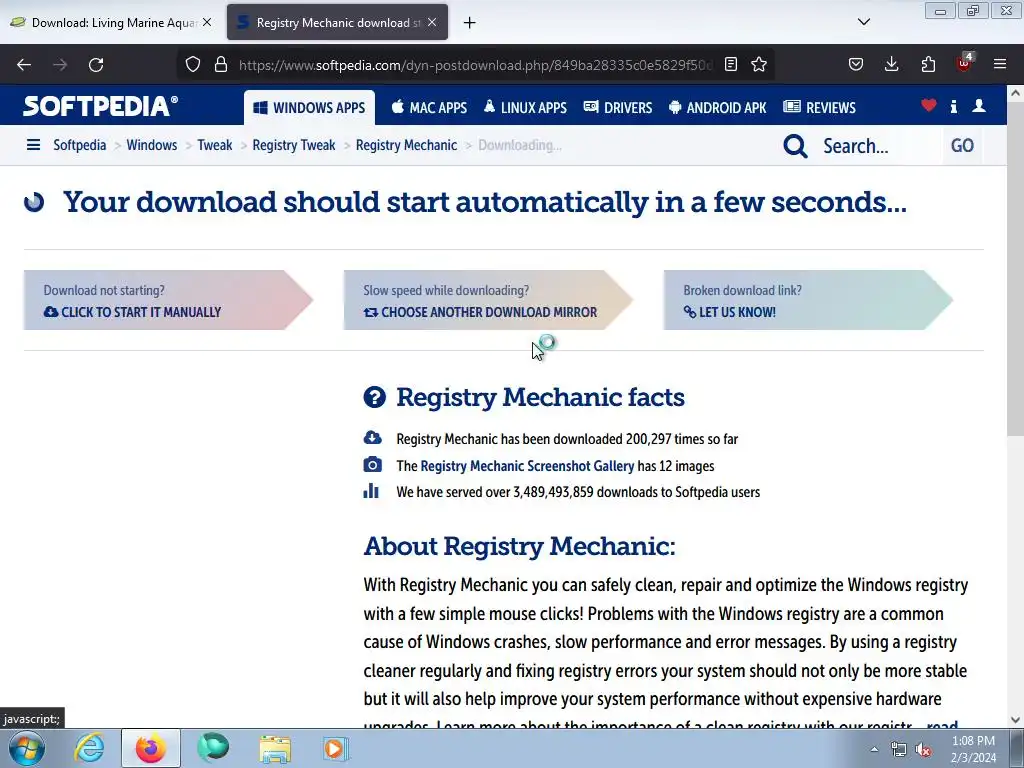The width and height of the screenshot is (1024, 768).
Task: Open the Windows Apps section
Action: (x=310, y=108)
